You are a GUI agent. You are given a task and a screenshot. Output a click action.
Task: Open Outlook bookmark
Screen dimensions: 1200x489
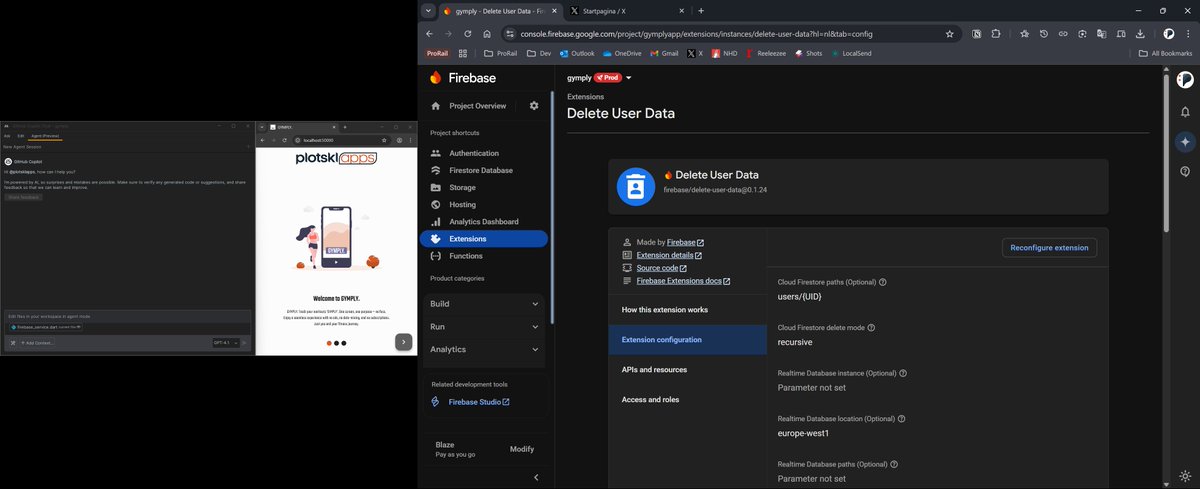tap(577, 53)
